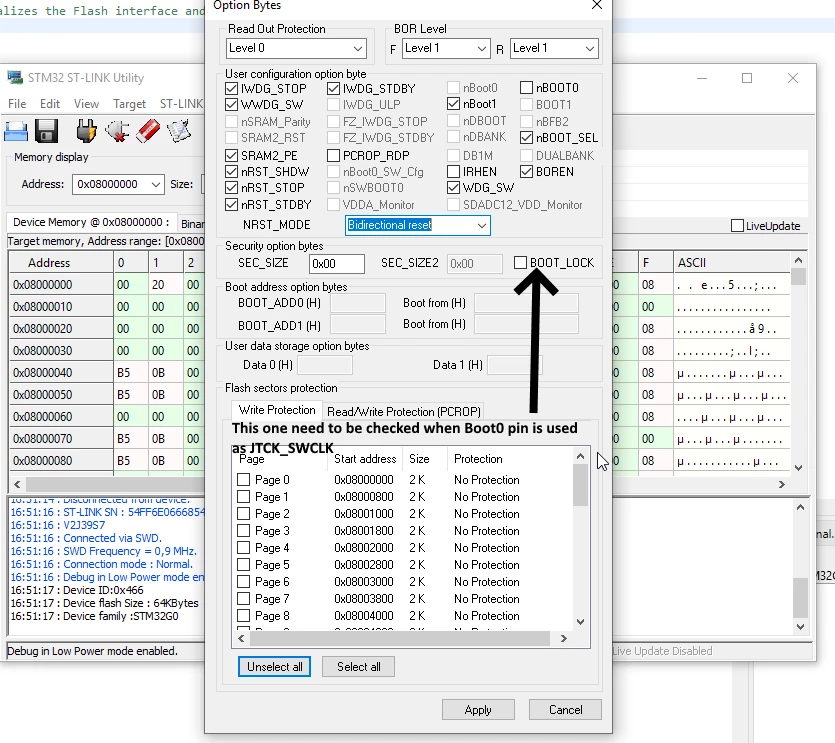The height and width of the screenshot is (743, 835).
Task: Click the Disconnect from target icon
Action: click(x=117, y=131)
